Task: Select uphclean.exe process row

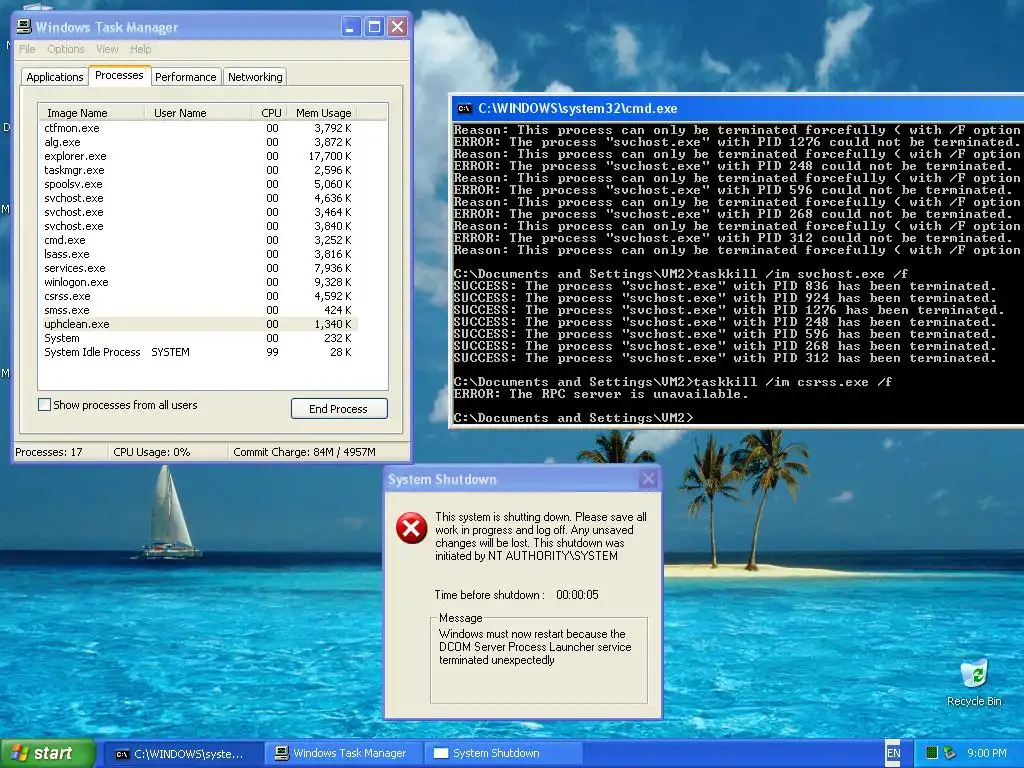Action: pos(198,324)
